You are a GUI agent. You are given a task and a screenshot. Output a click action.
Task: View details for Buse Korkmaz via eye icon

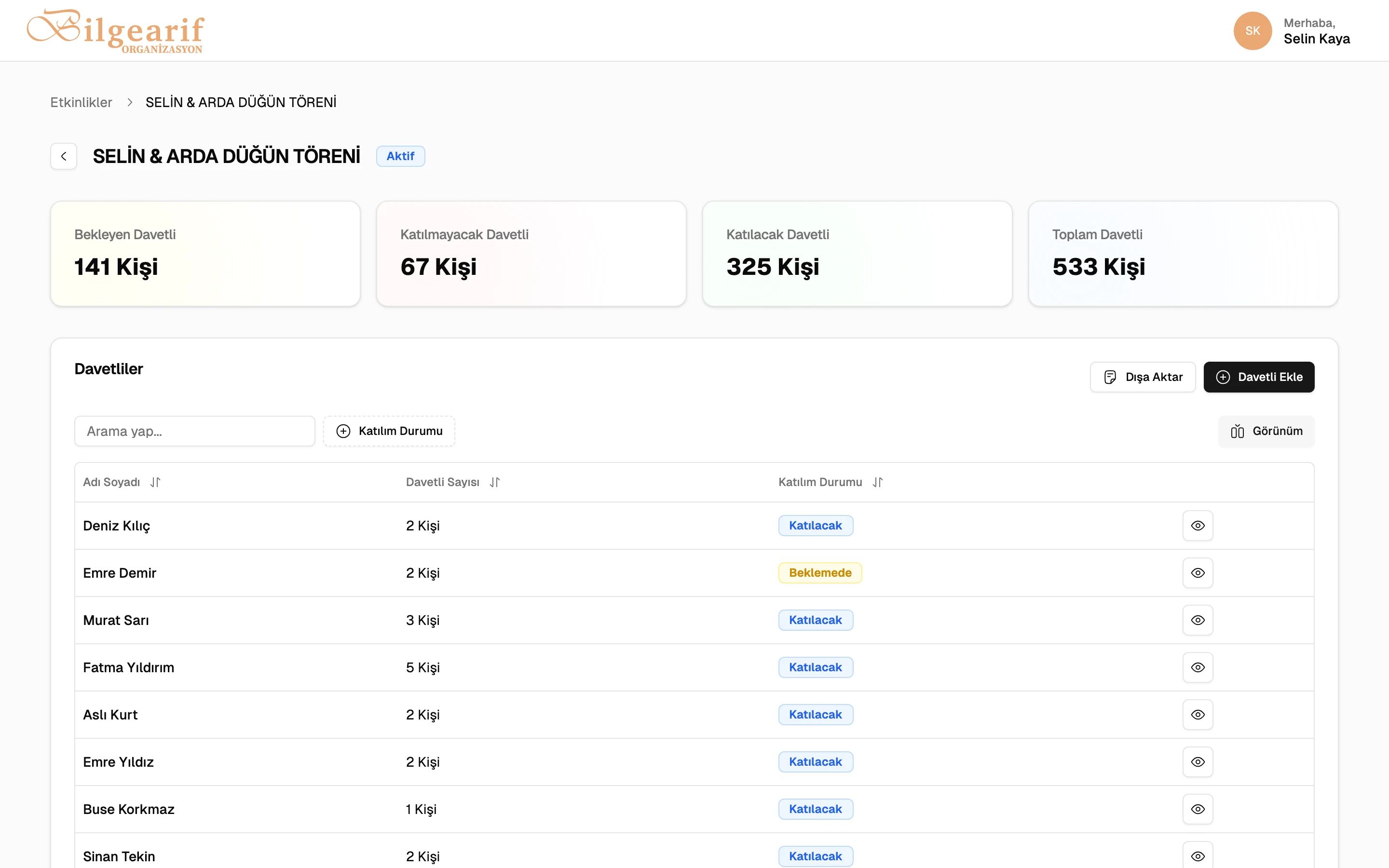[1198, 809]
